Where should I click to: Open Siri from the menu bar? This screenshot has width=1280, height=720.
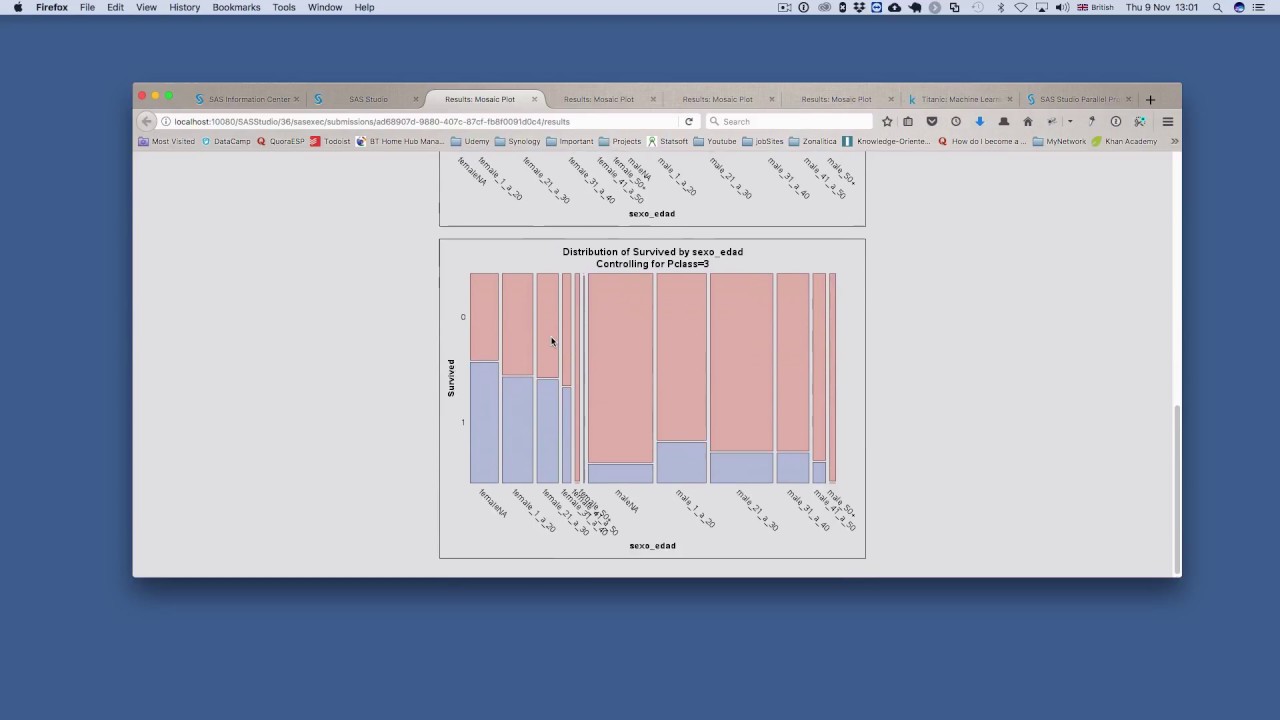1239,7
